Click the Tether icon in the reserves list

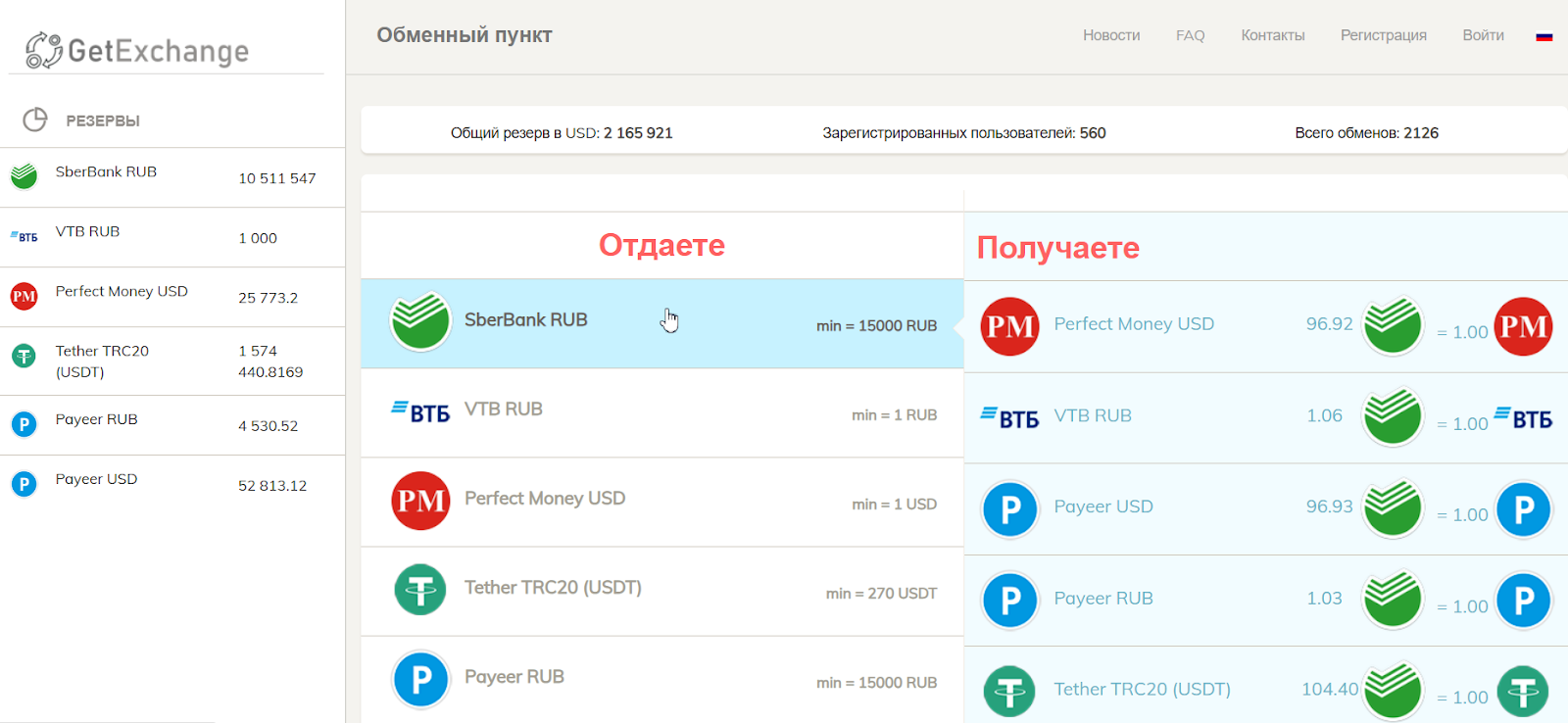[24, 356]
